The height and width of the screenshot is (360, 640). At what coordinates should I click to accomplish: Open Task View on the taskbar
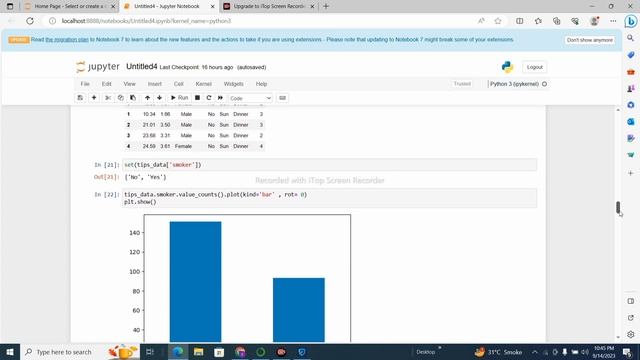150,352
